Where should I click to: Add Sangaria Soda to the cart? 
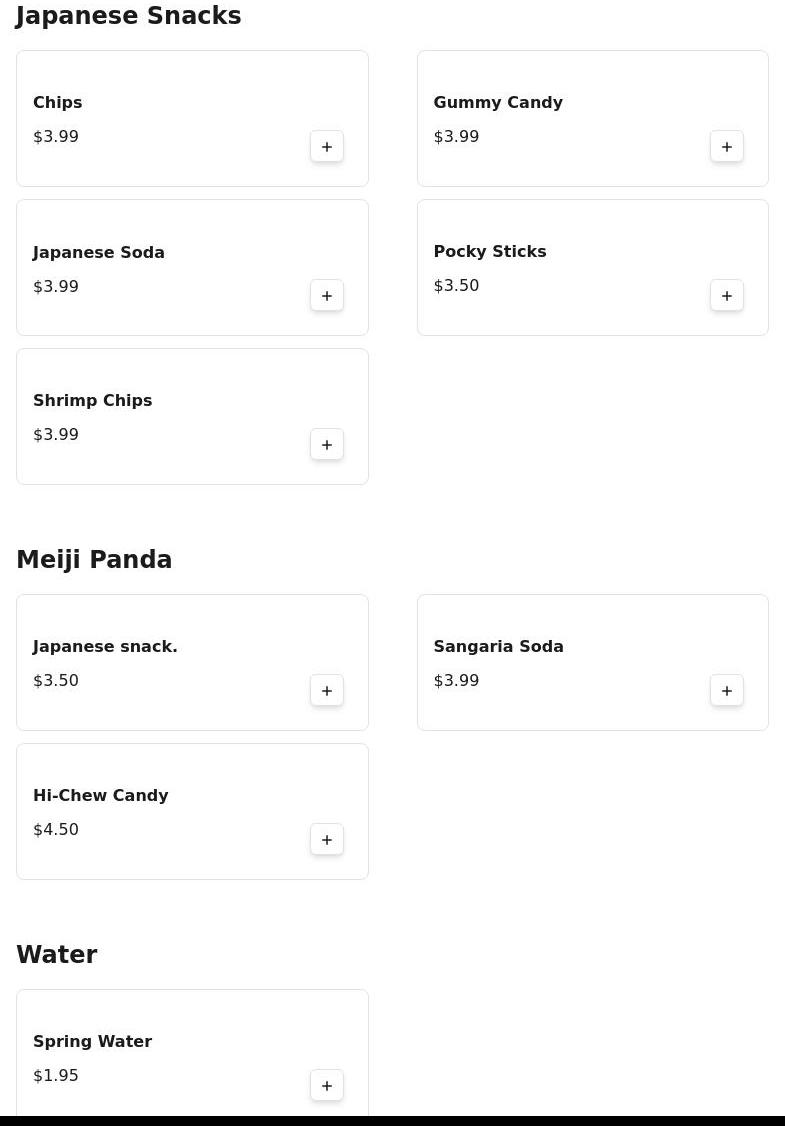click(727, 691)
